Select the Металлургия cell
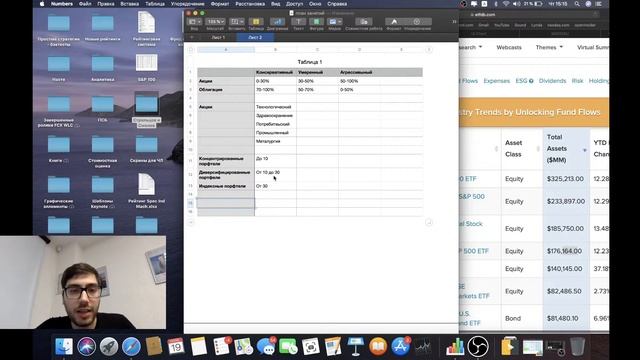 coord(276,141)
